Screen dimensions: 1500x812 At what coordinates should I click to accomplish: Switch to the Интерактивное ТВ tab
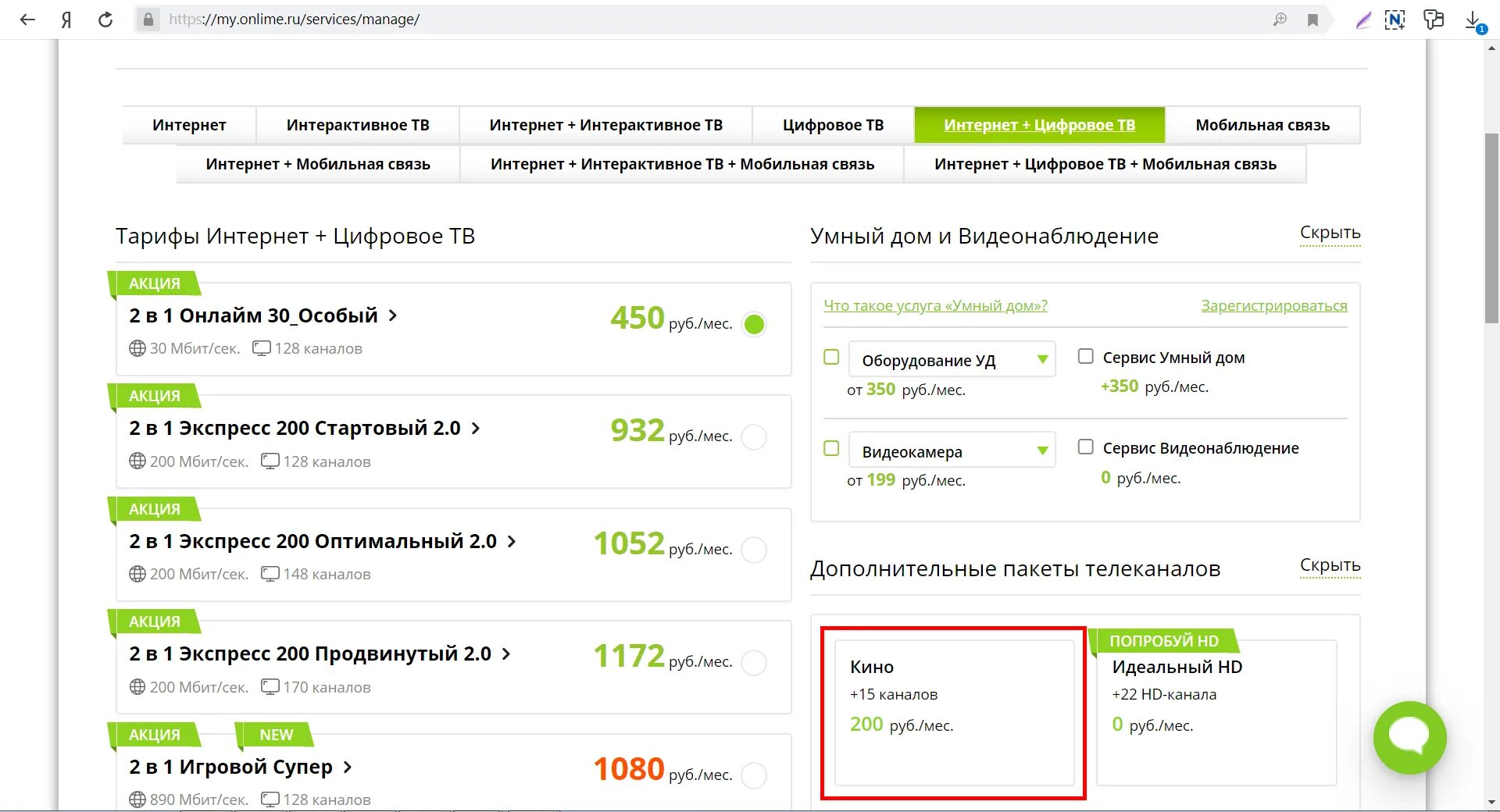pos(358,125)
